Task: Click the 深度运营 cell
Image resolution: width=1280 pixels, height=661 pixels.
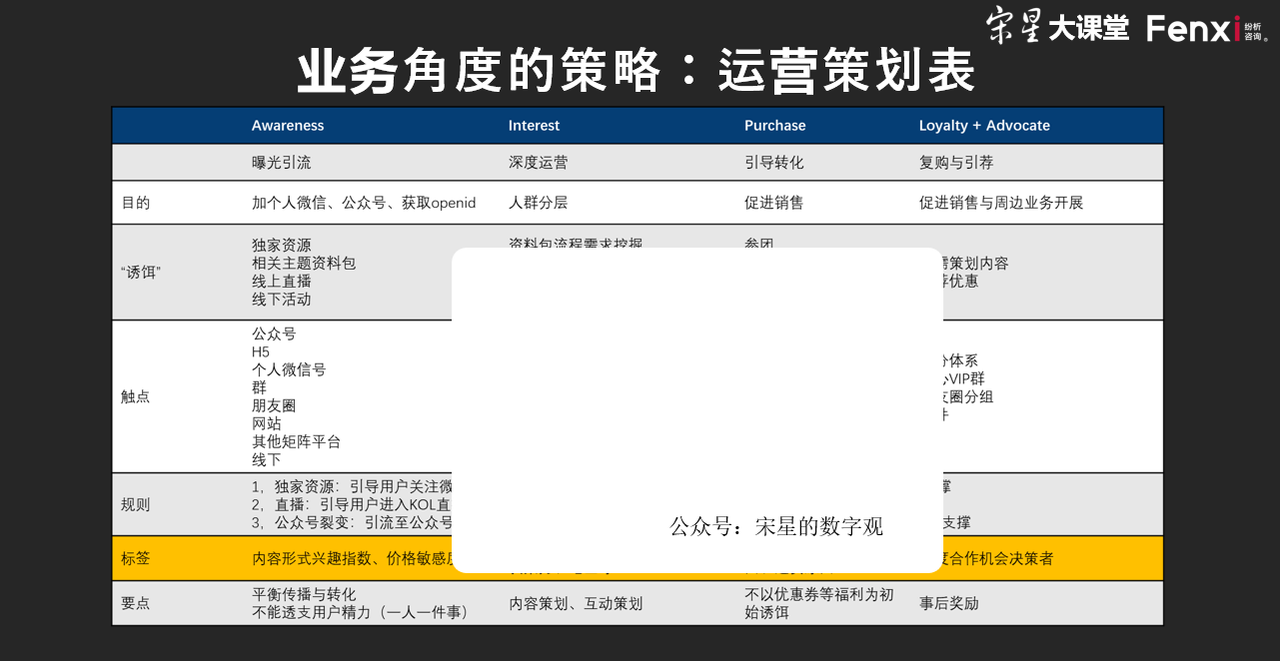Action: click(x=538, y=162)
